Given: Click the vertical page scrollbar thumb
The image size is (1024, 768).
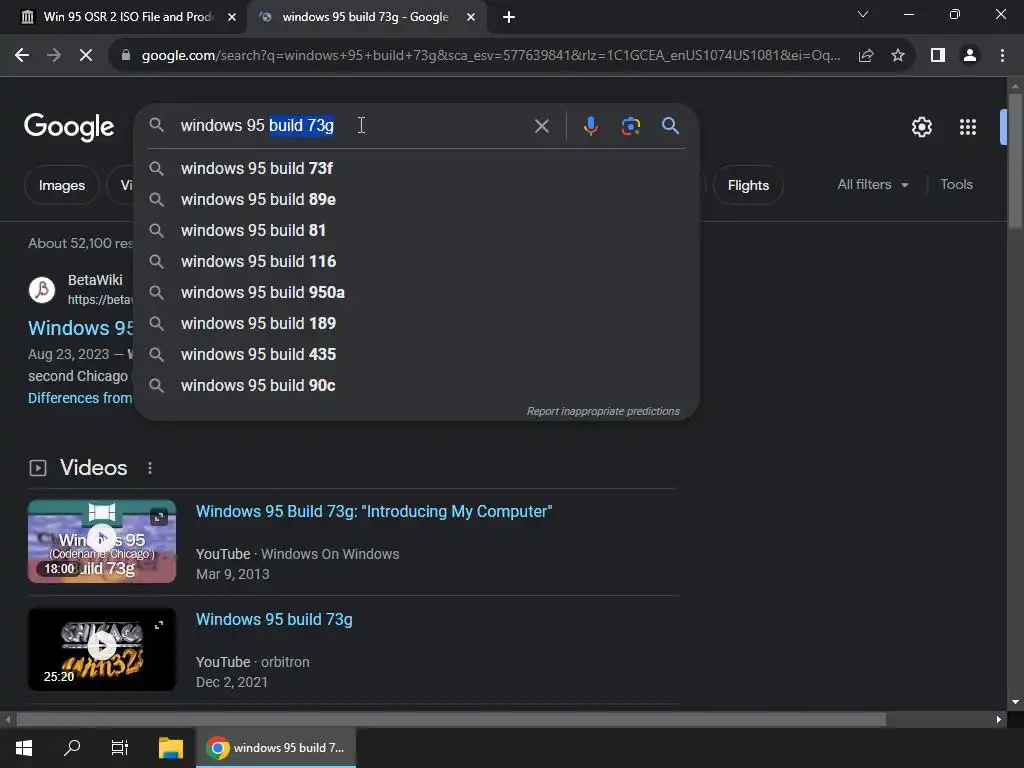Looking at the screenshot, I should pos(1015,161).
